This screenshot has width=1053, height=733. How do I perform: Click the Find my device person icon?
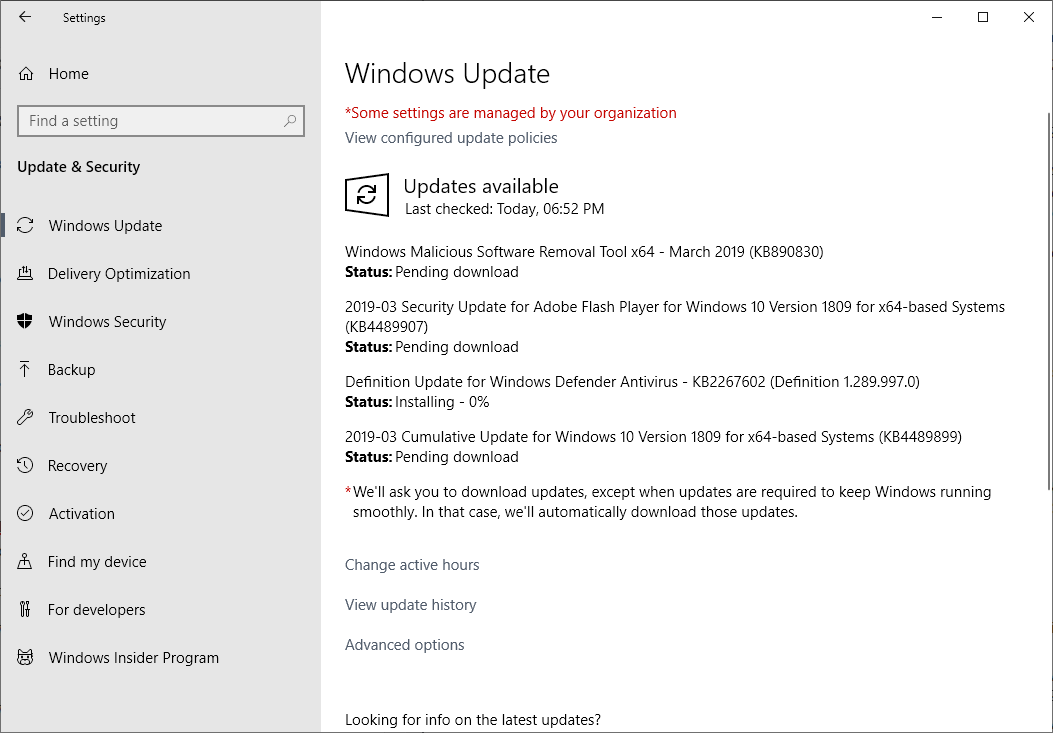25,562
